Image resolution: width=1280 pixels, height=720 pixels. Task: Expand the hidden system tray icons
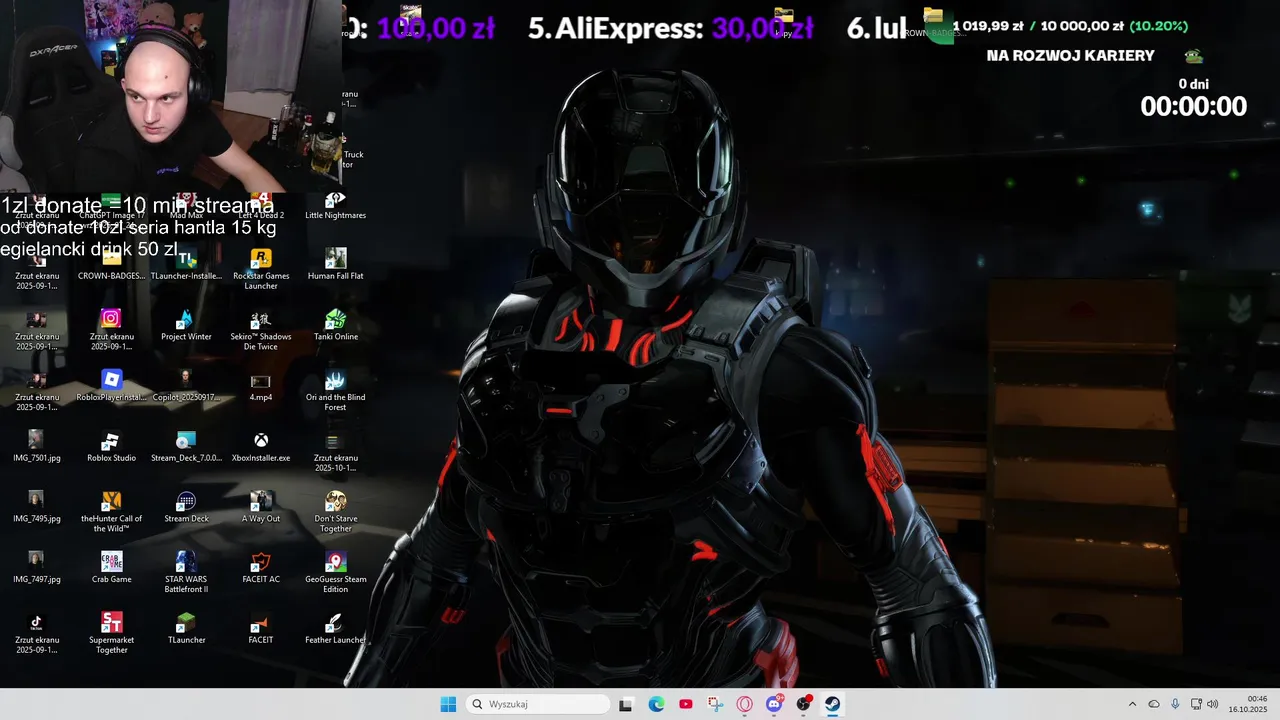1132,704
